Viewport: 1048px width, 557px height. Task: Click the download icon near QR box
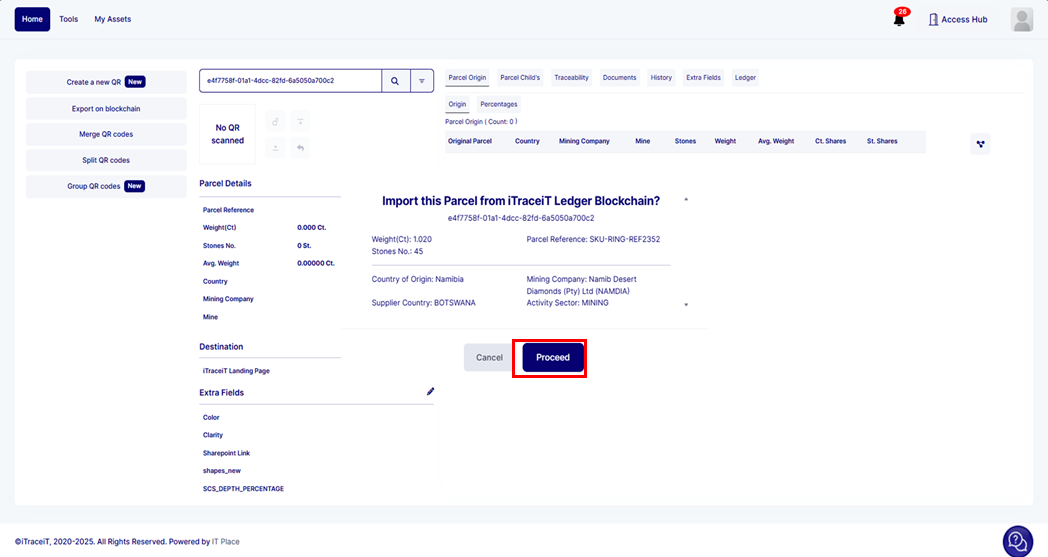300,122
